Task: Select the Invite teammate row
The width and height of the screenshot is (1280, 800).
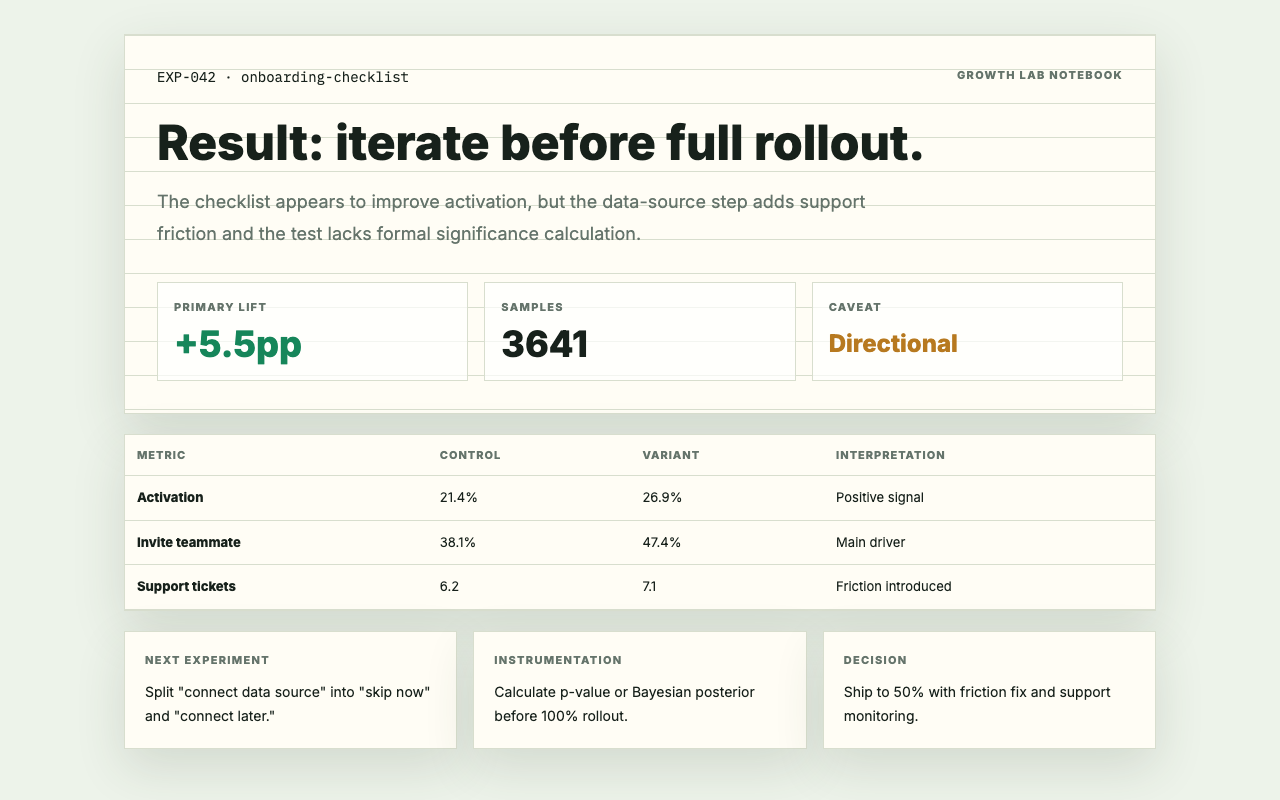Action: pyautogui.click(x=640, y=543)
